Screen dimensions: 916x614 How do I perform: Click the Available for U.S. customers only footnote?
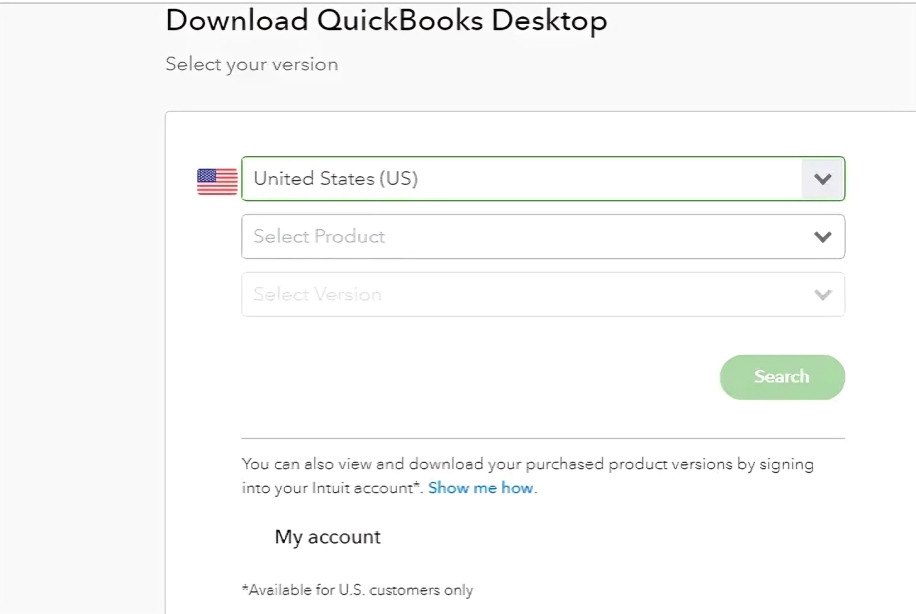(x=357, y=590)
